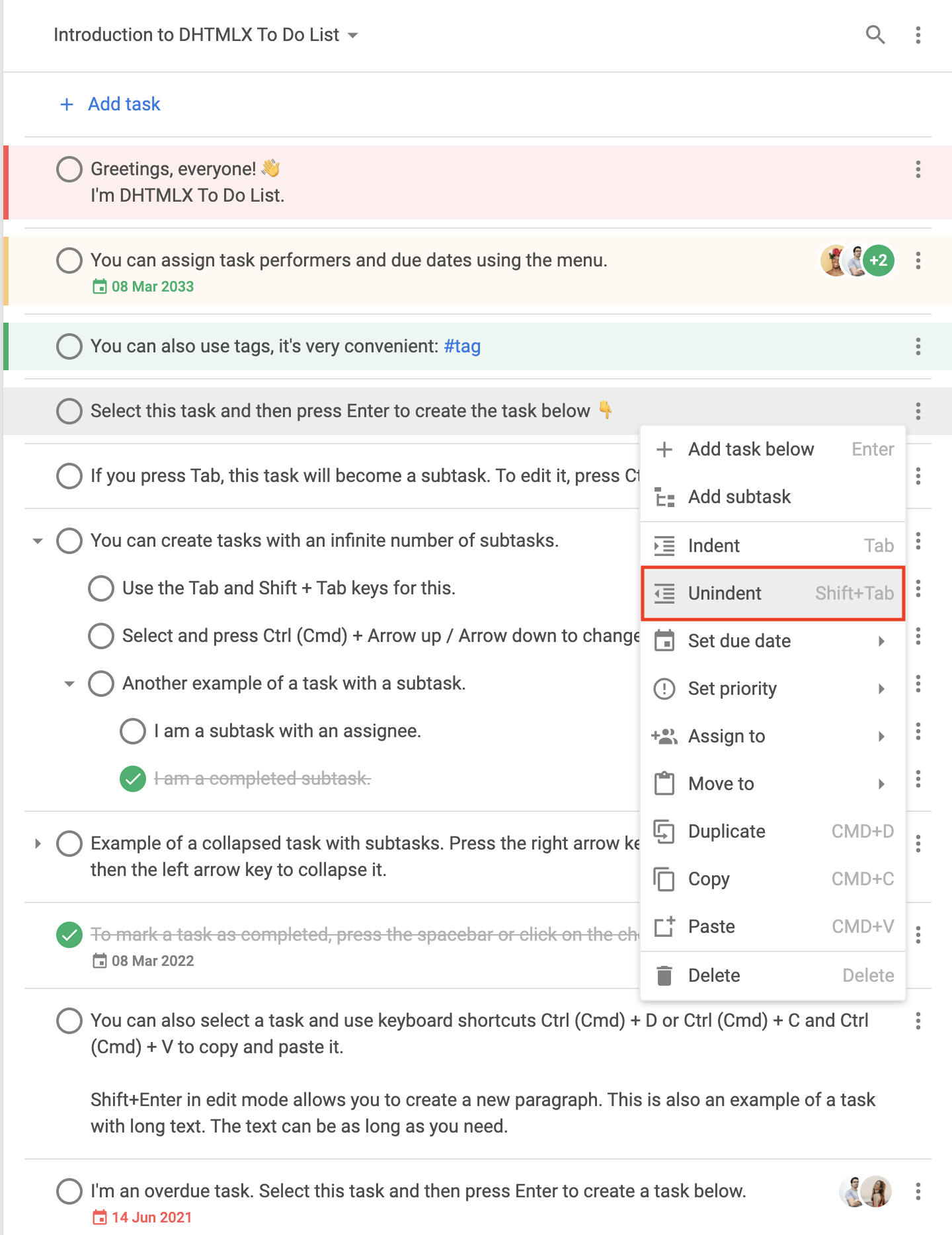Viewport: 952px width, 1235px height.
Task: Mark 'Greetings, everyone!' task as completed
Action: tap(69, 169)
